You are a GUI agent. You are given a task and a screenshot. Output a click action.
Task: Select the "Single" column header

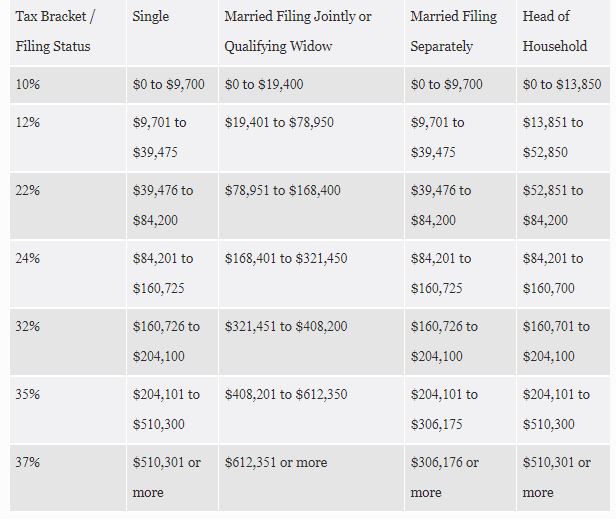[x=151, y=18]
